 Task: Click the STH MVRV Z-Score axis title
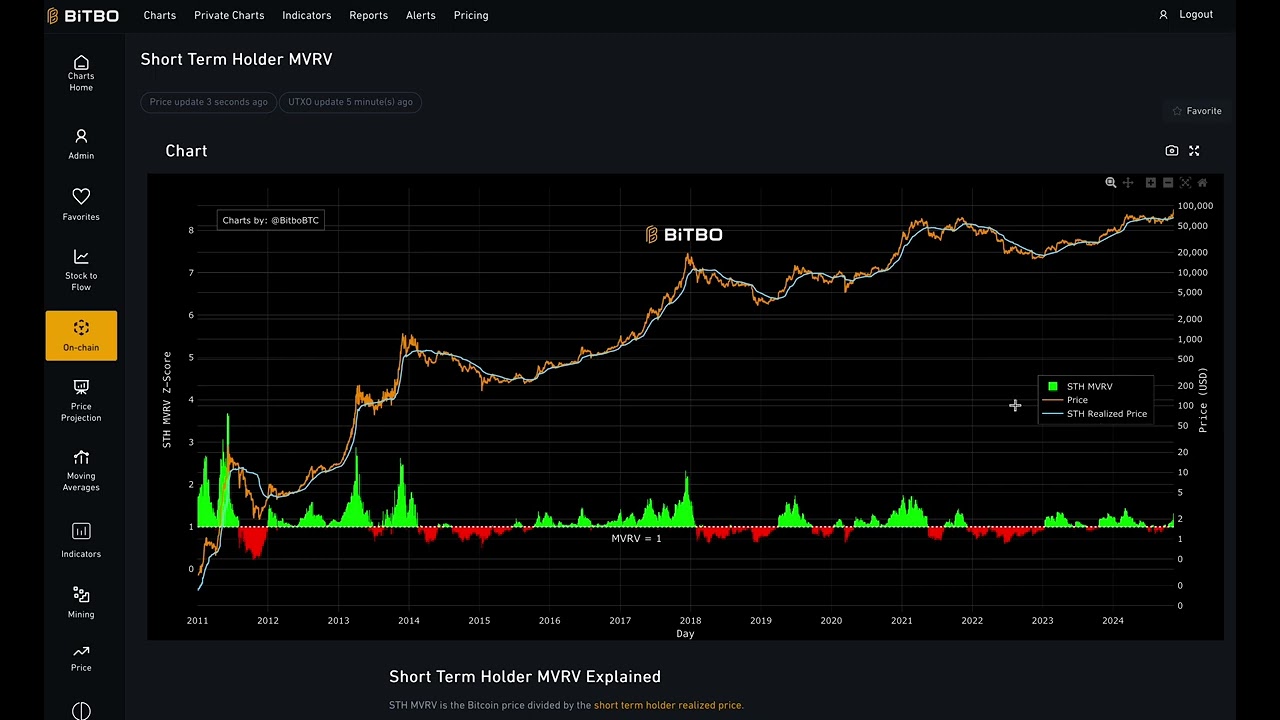coord(167,399)
